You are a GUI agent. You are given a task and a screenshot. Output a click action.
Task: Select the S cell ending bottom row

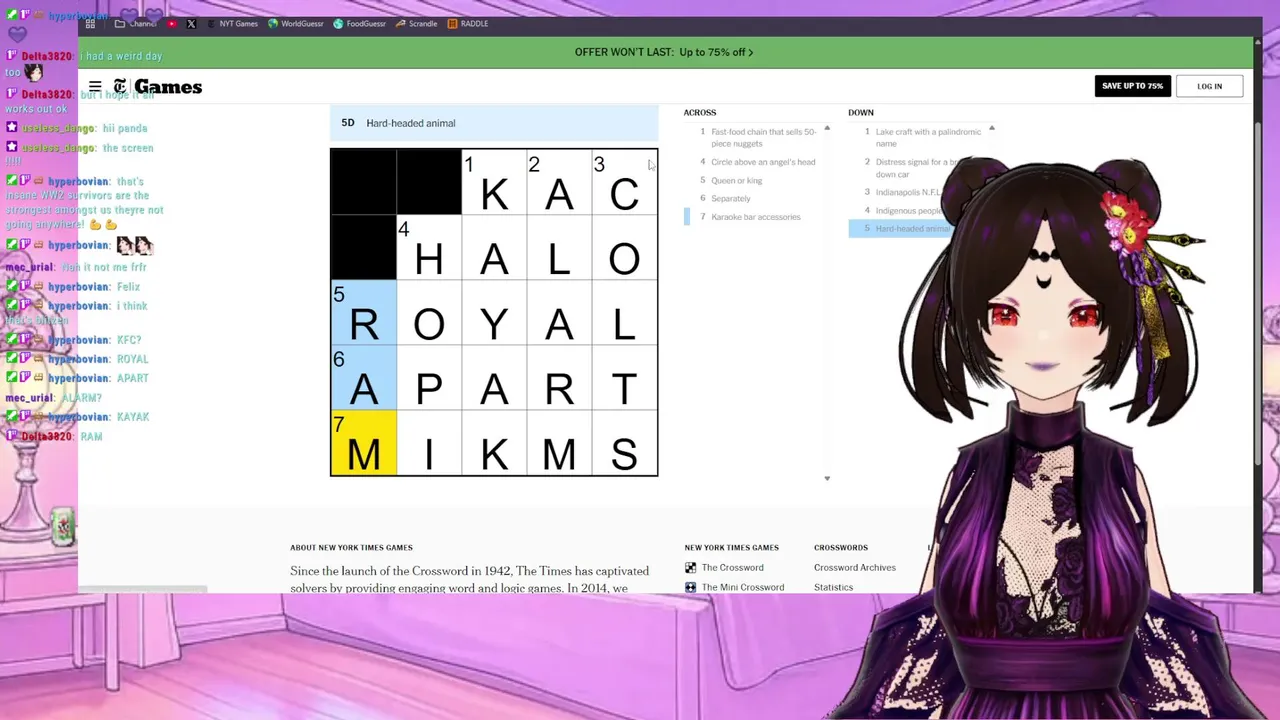[x=624, y=443]
